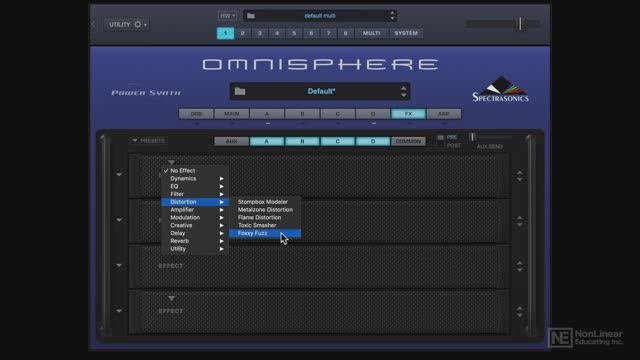
Task: Choose Stompbox Modeler effect
Action: [265, 202]
